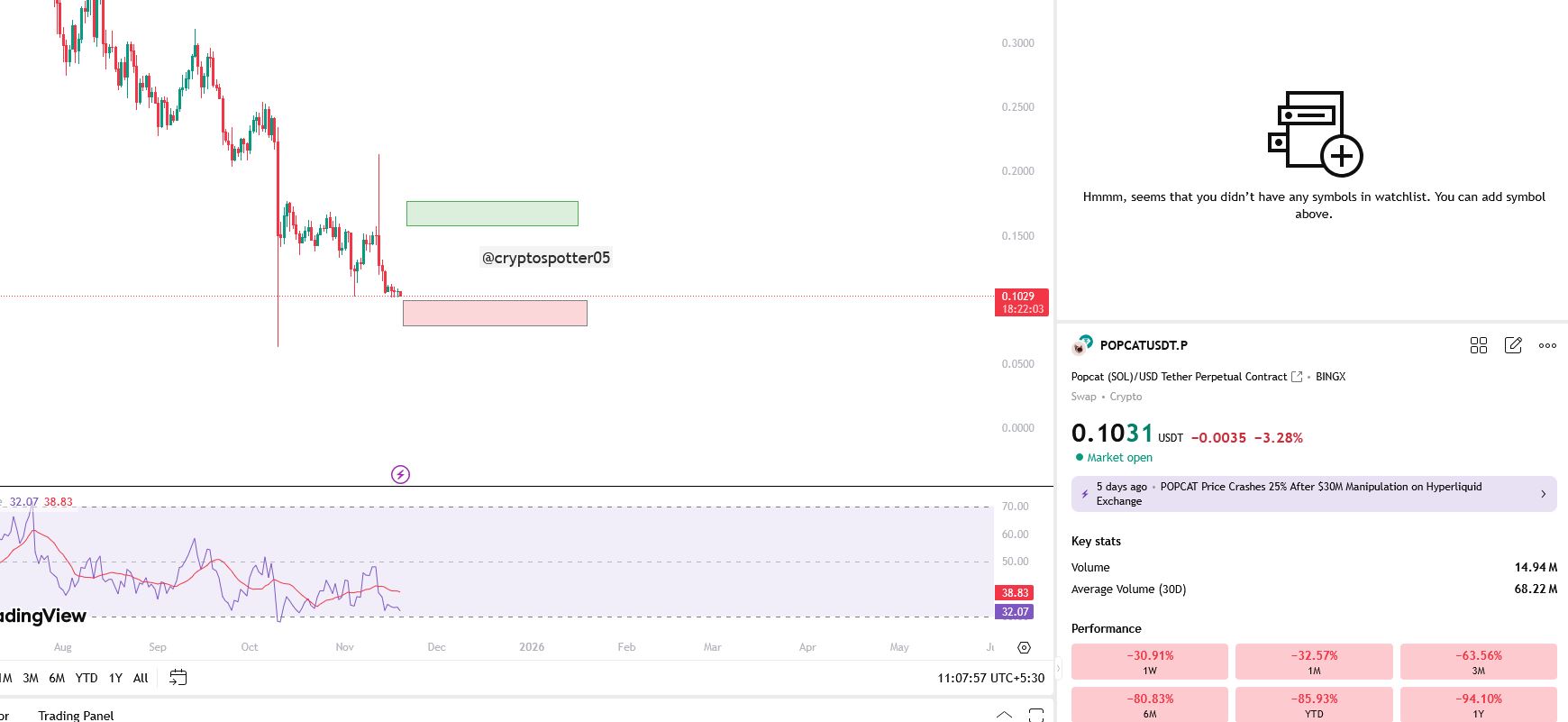Click the Key stats heading
The width and height of the screenshot is (1568, 722).
coord(1096,542)
